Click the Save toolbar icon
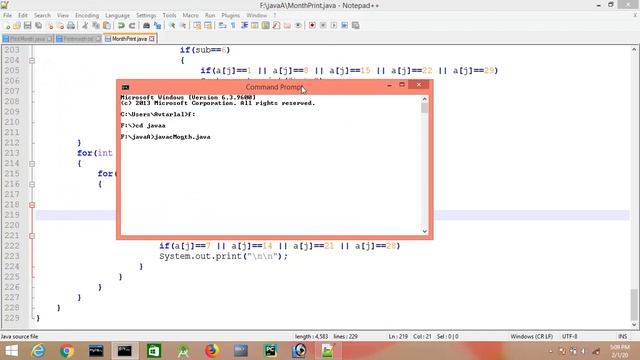This screenshot has height=360, width=640. click(27, 26)
